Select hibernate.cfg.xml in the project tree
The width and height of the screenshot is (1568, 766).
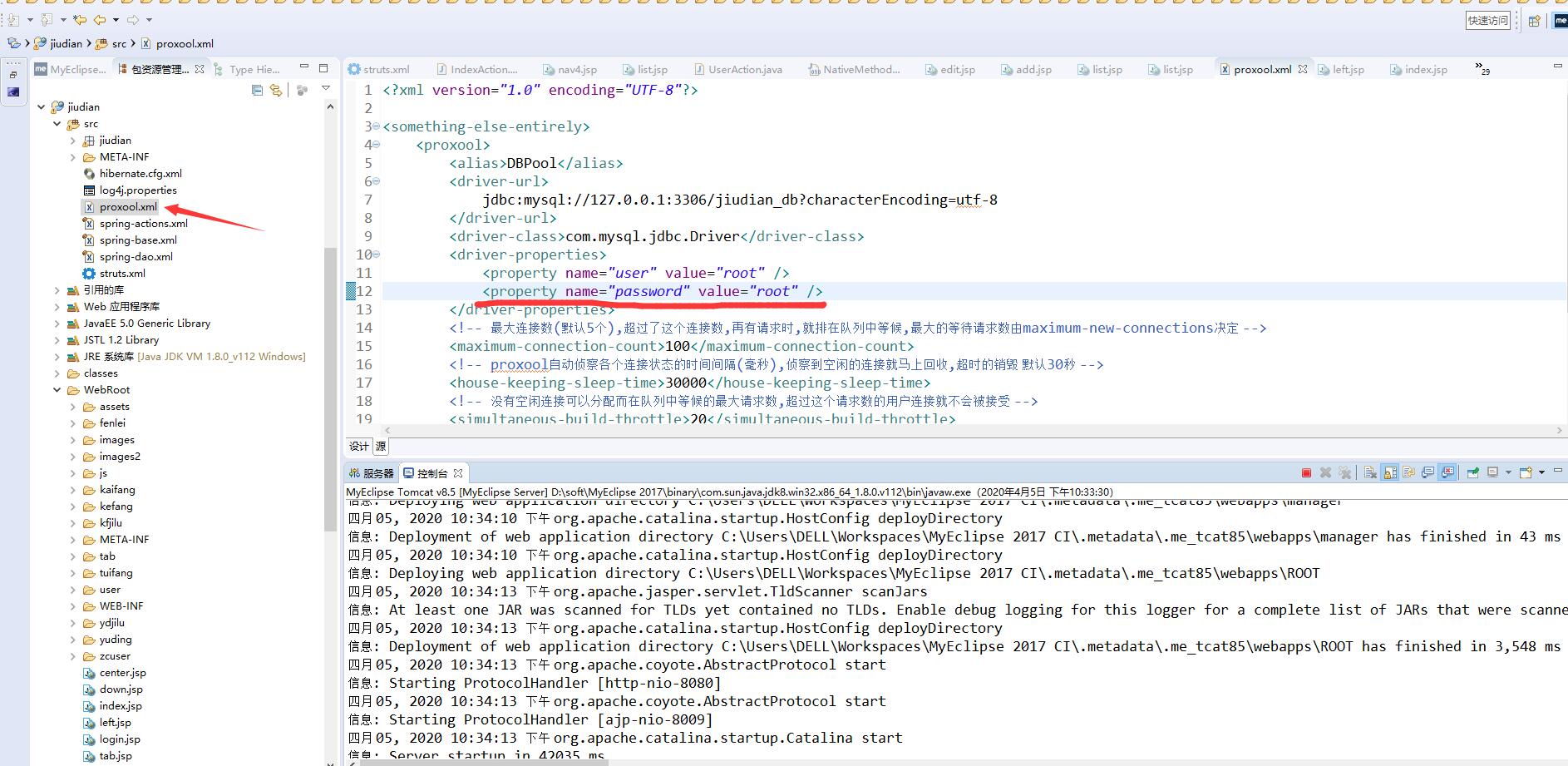pyautogui.click(x=140, y=174)
